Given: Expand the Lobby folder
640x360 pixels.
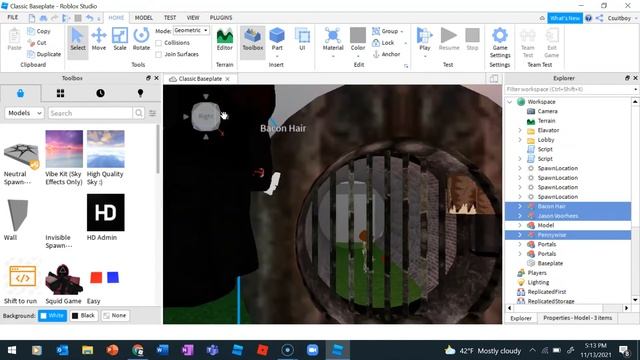Looking at the screenshot, I should click(x=520, y=140).
